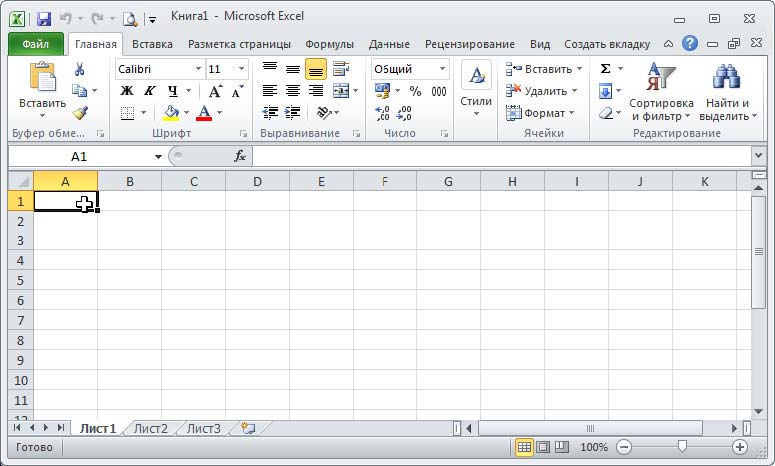Click the Percent Style icon
Image resolution: width=775 pixels, height=466 pixels.
coord(415,91)
